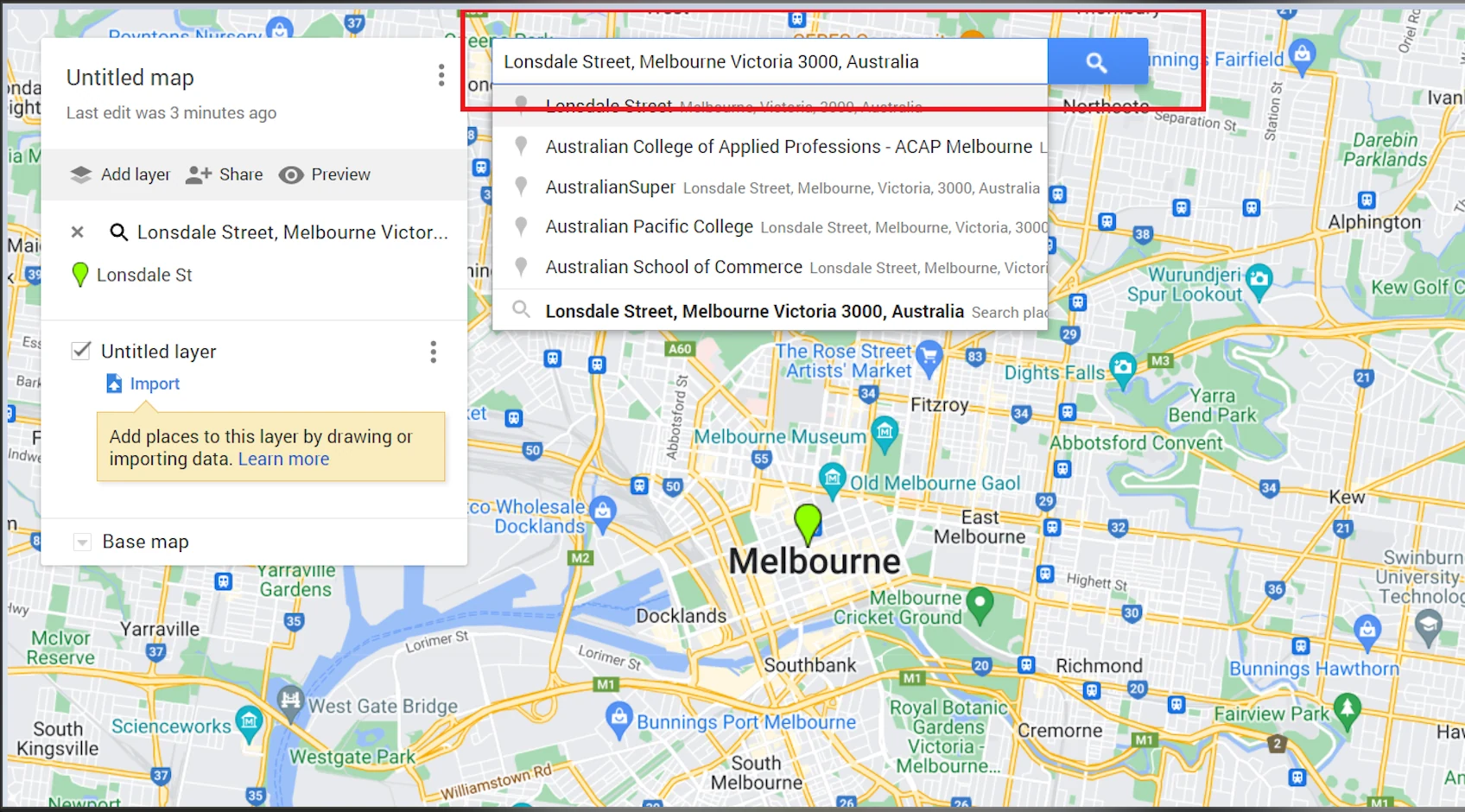The height and width of the screenshot is (812, 1465).
Task: Click the South Melbourne label
Action: 757,773
